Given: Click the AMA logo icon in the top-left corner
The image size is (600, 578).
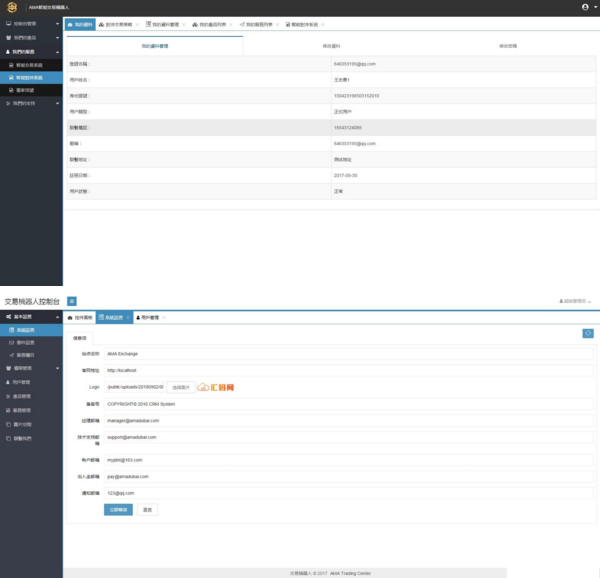Looking at the screenshot, I should (11, 7).
